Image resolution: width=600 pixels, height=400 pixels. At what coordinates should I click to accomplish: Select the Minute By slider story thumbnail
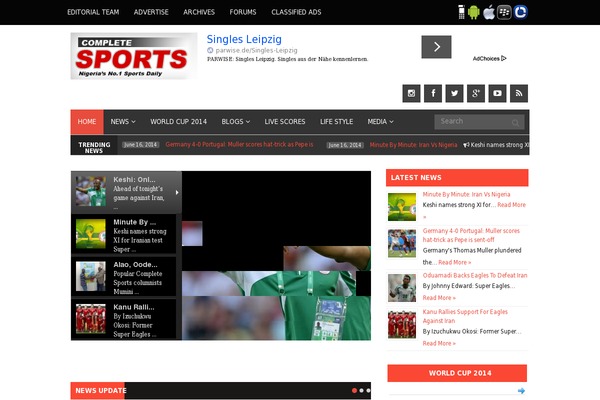91,234
